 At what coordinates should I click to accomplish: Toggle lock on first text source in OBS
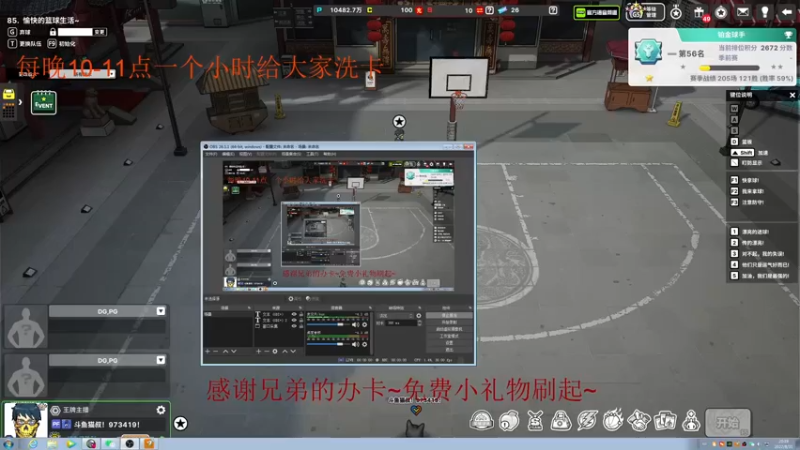[302, 314]
